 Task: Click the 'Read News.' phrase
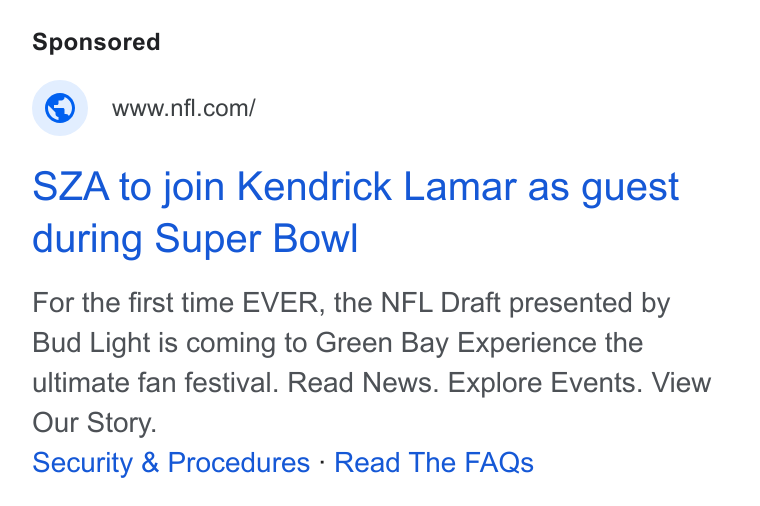click(363, 383)
